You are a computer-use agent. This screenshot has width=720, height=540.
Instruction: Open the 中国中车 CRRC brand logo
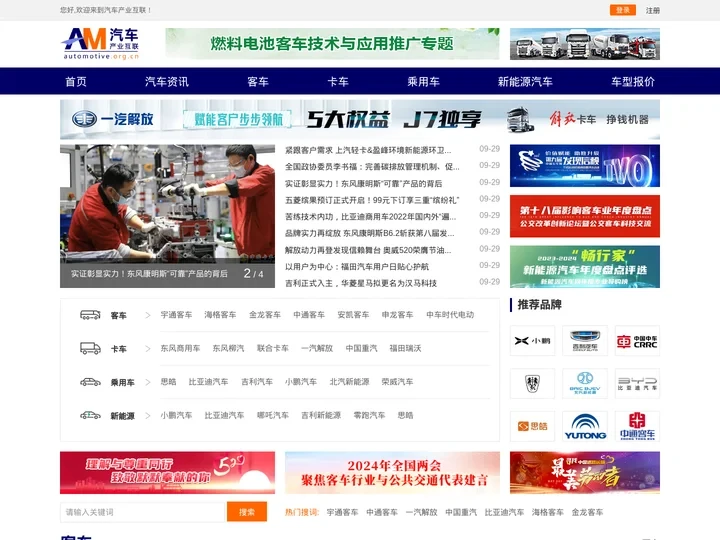coord(637,341)
